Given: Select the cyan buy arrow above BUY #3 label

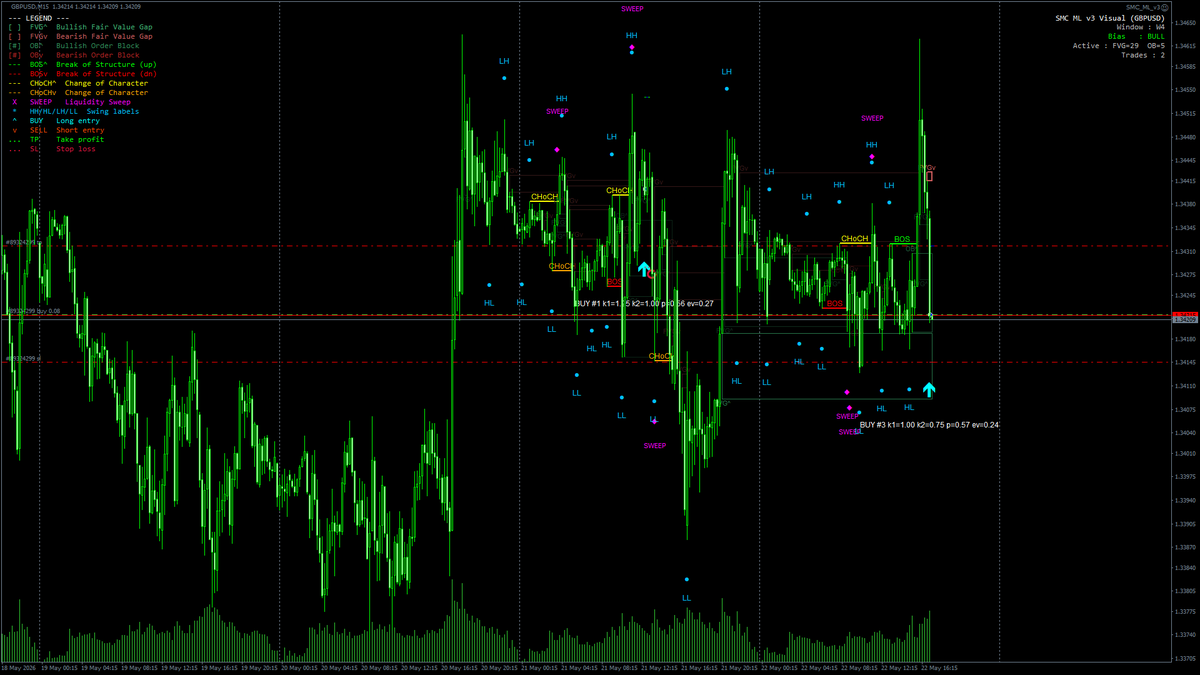Looking at the screenshot, I should 929,389.
